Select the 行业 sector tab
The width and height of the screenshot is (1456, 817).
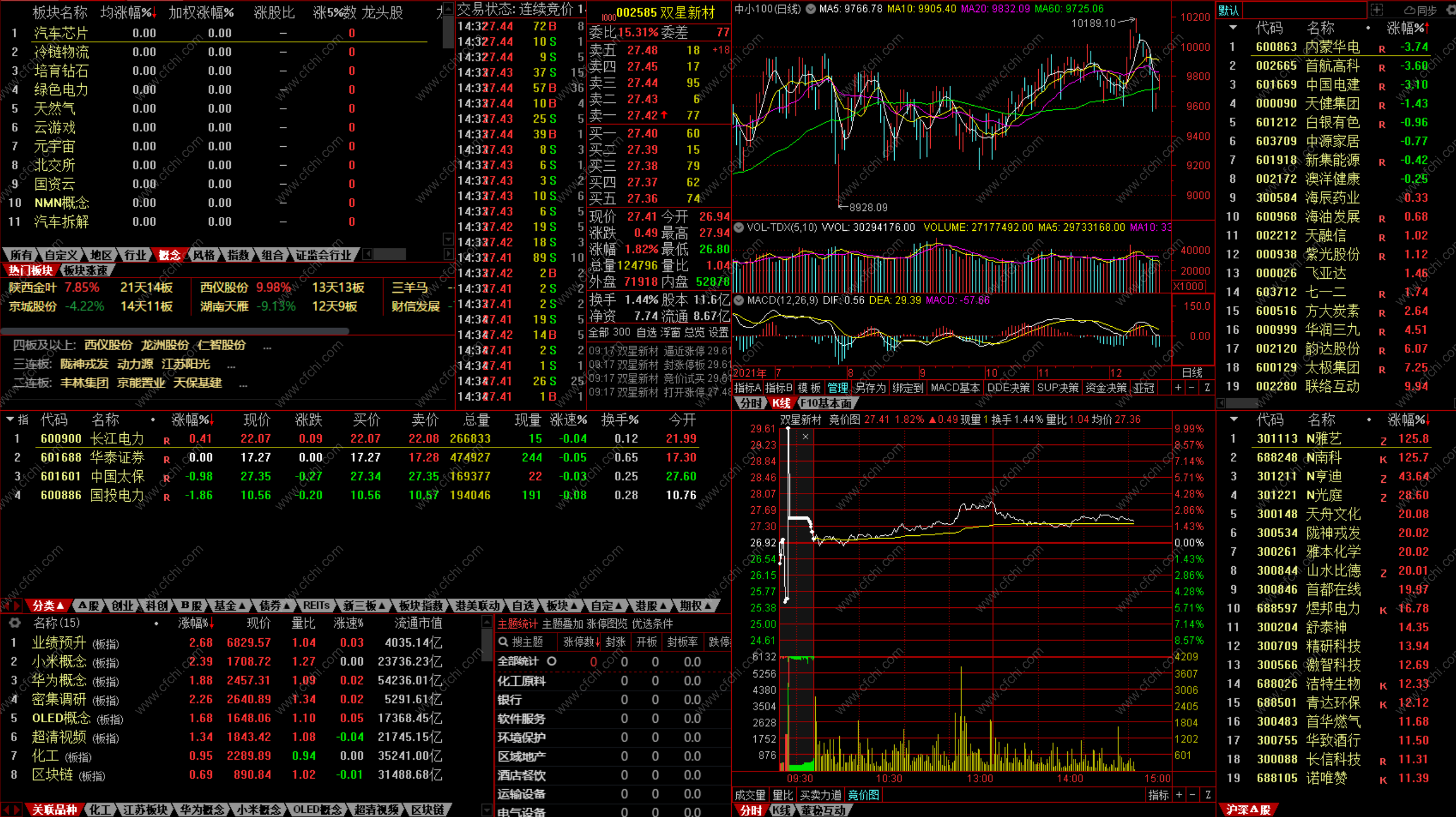pyautogui.click(x=135, y=255)
